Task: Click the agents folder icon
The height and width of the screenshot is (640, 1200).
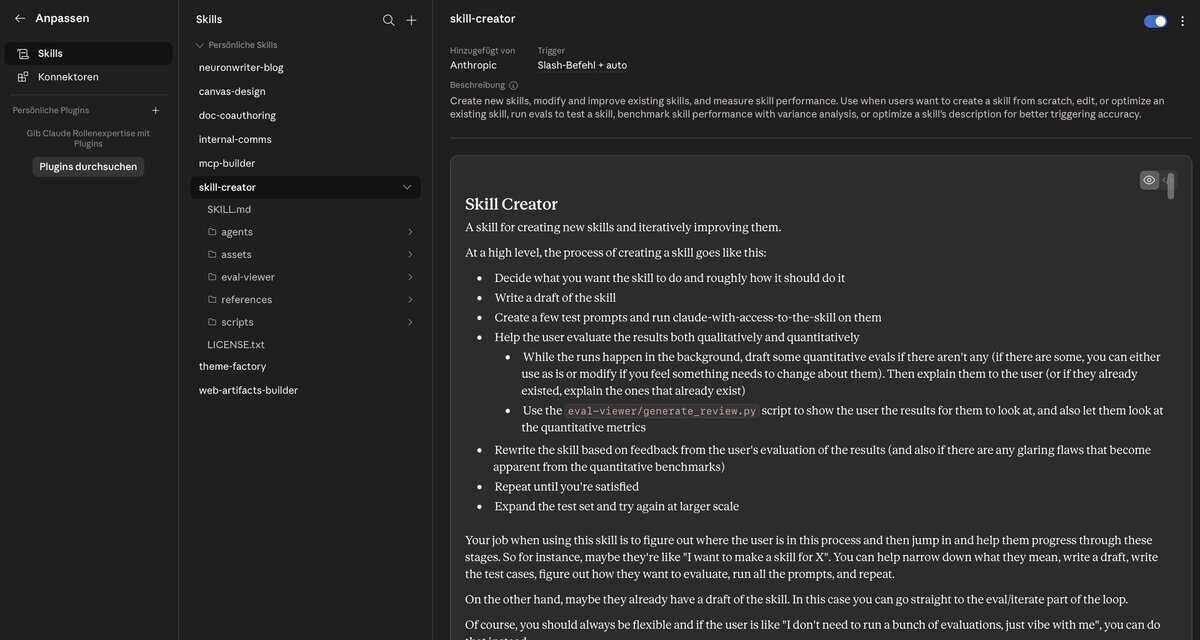Action: 212,232
